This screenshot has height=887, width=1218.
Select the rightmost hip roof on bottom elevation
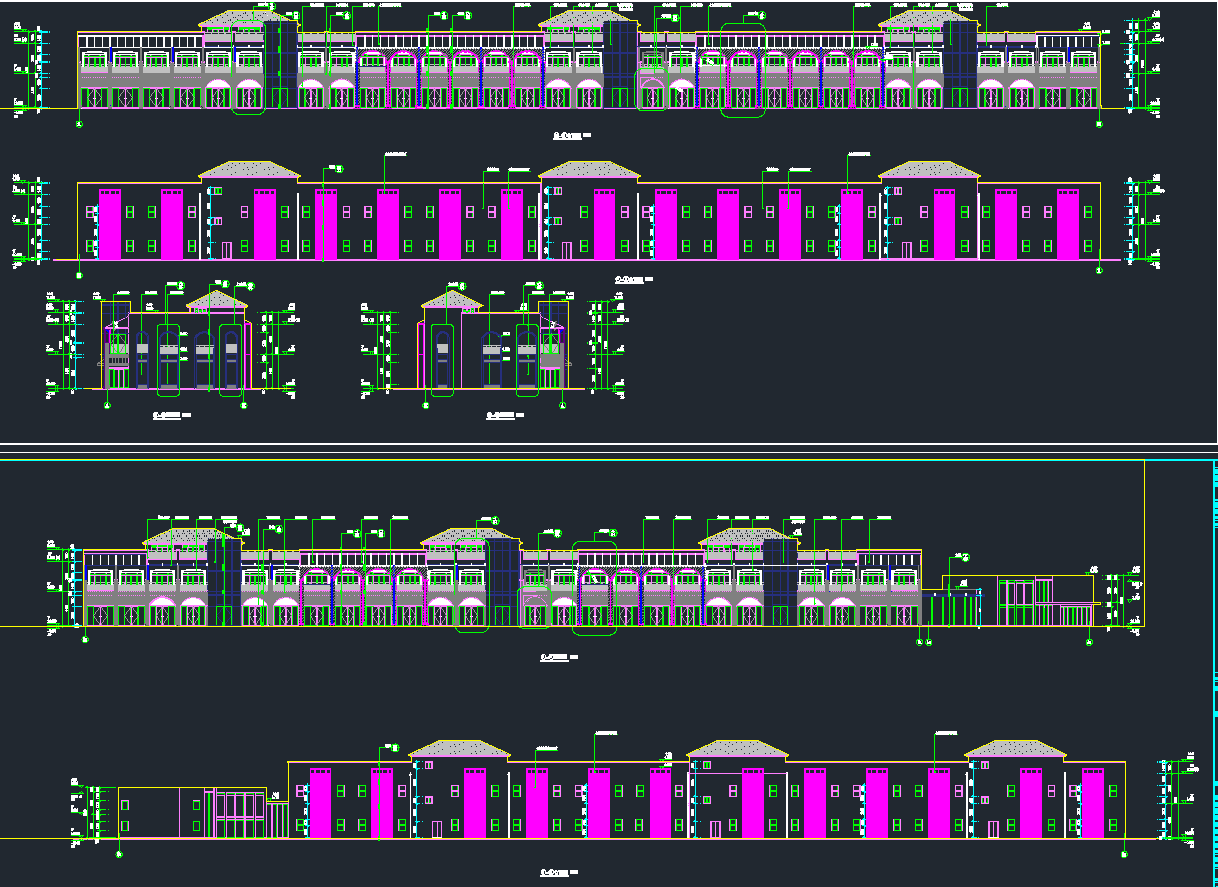point(1015,749)
